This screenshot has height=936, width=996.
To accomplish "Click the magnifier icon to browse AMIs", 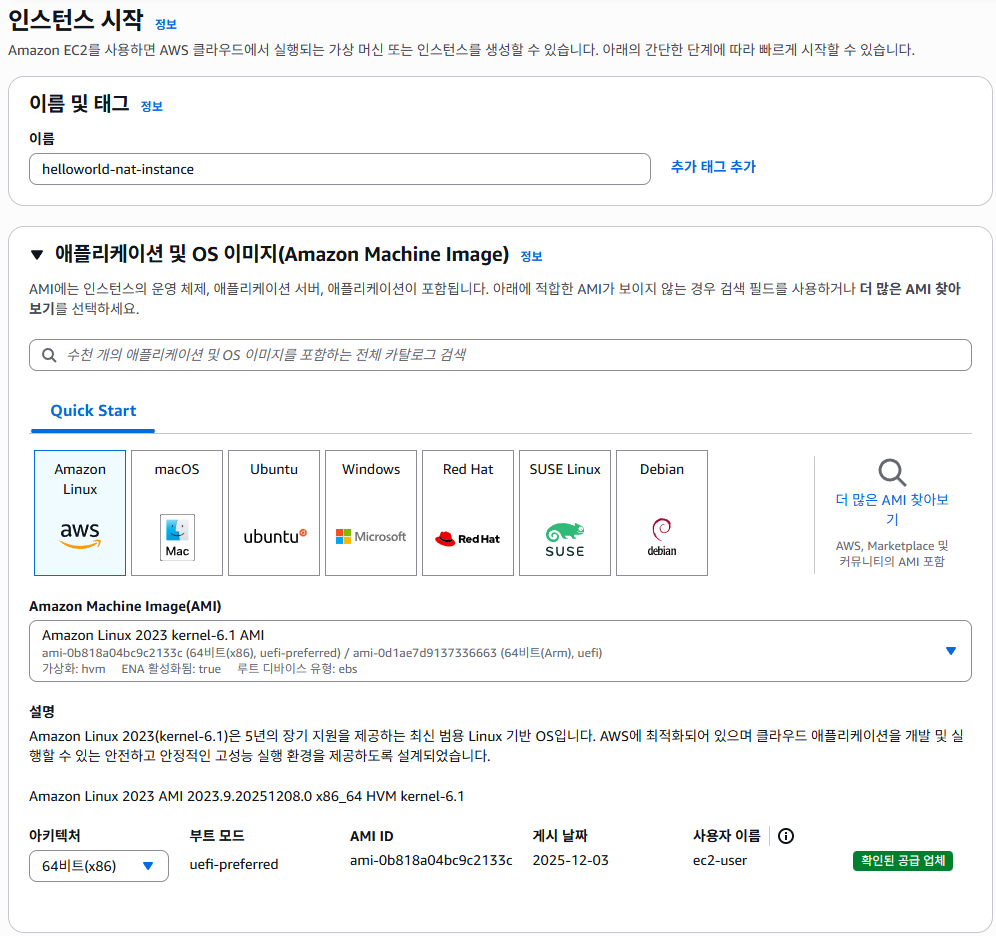I will [x=892, y=472].
